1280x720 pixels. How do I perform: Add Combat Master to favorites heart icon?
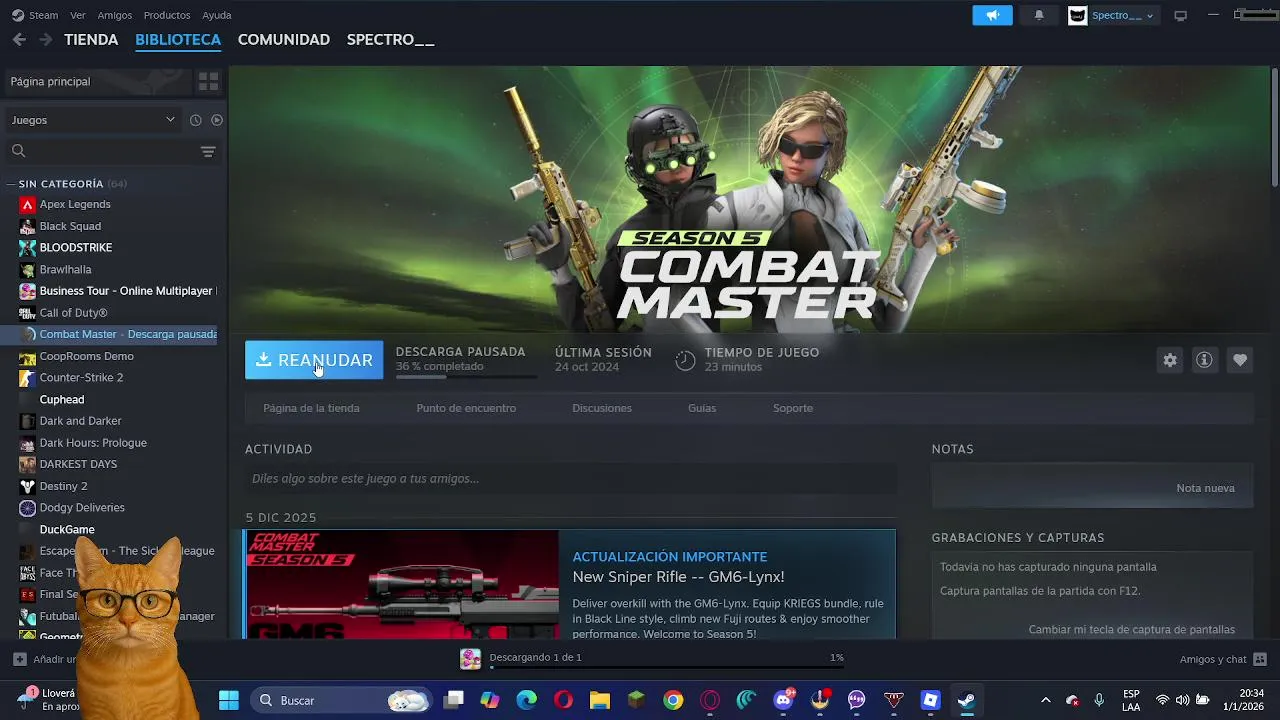pyautogui.click(x=1240, y=360)
